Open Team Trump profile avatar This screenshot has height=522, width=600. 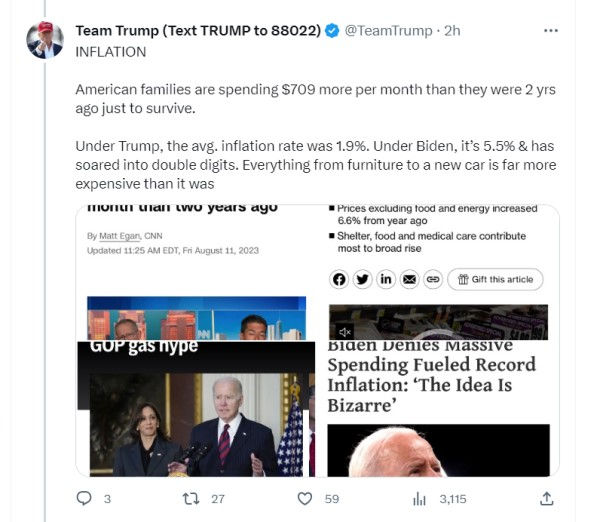coord(45,40)
